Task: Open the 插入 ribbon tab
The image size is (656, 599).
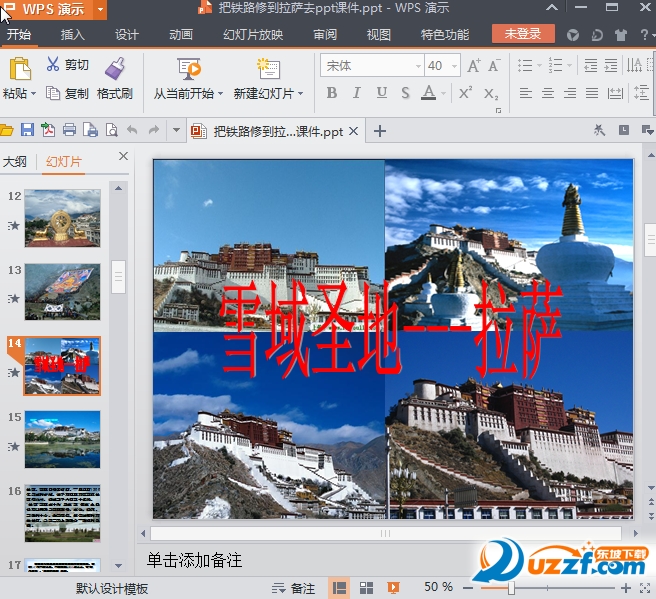Action: click(72, 35)
